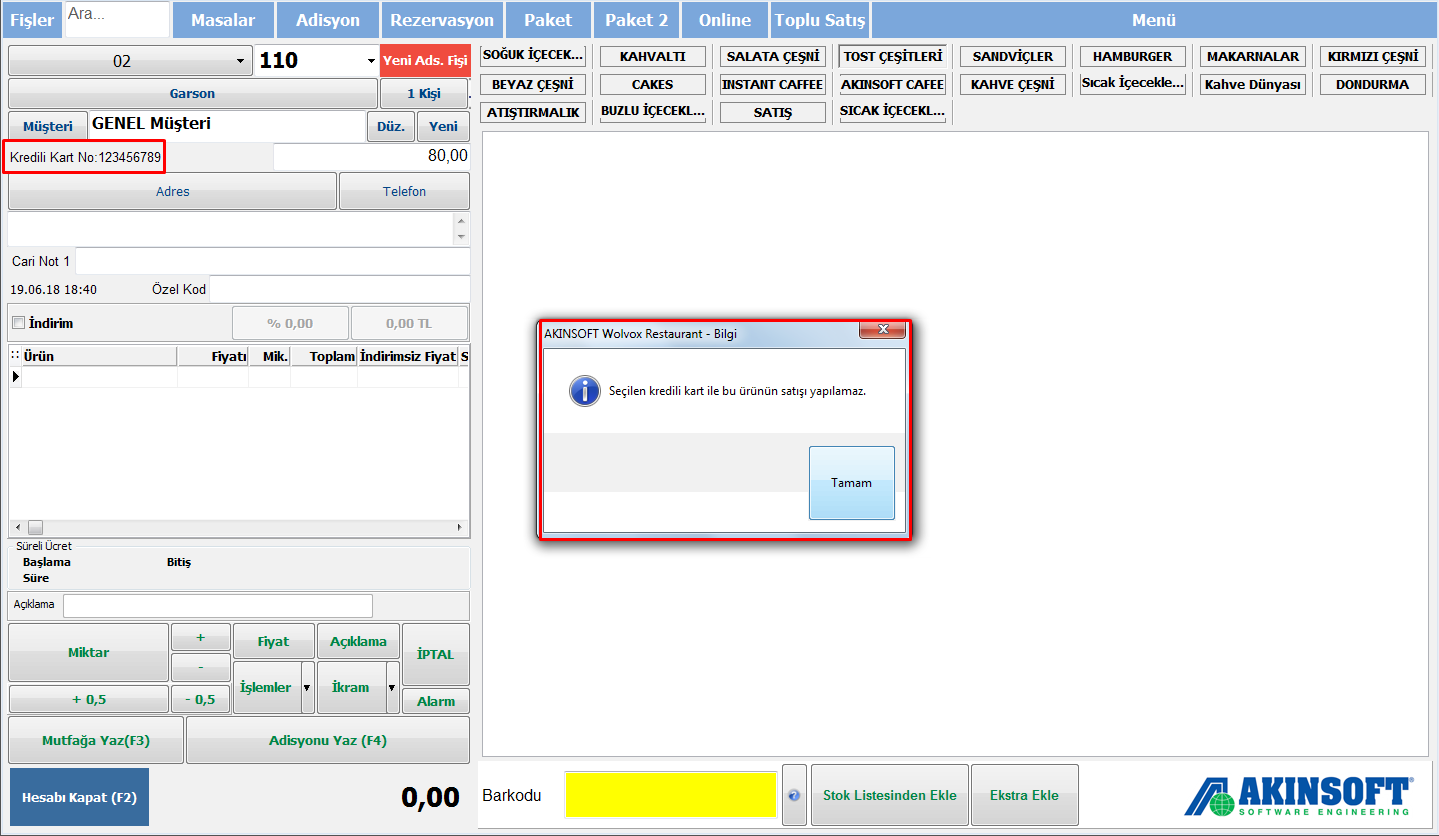1439x836 pixels.
Task: Open the İşlemler dropdown arrow
Action: click(x=307, y=688)
